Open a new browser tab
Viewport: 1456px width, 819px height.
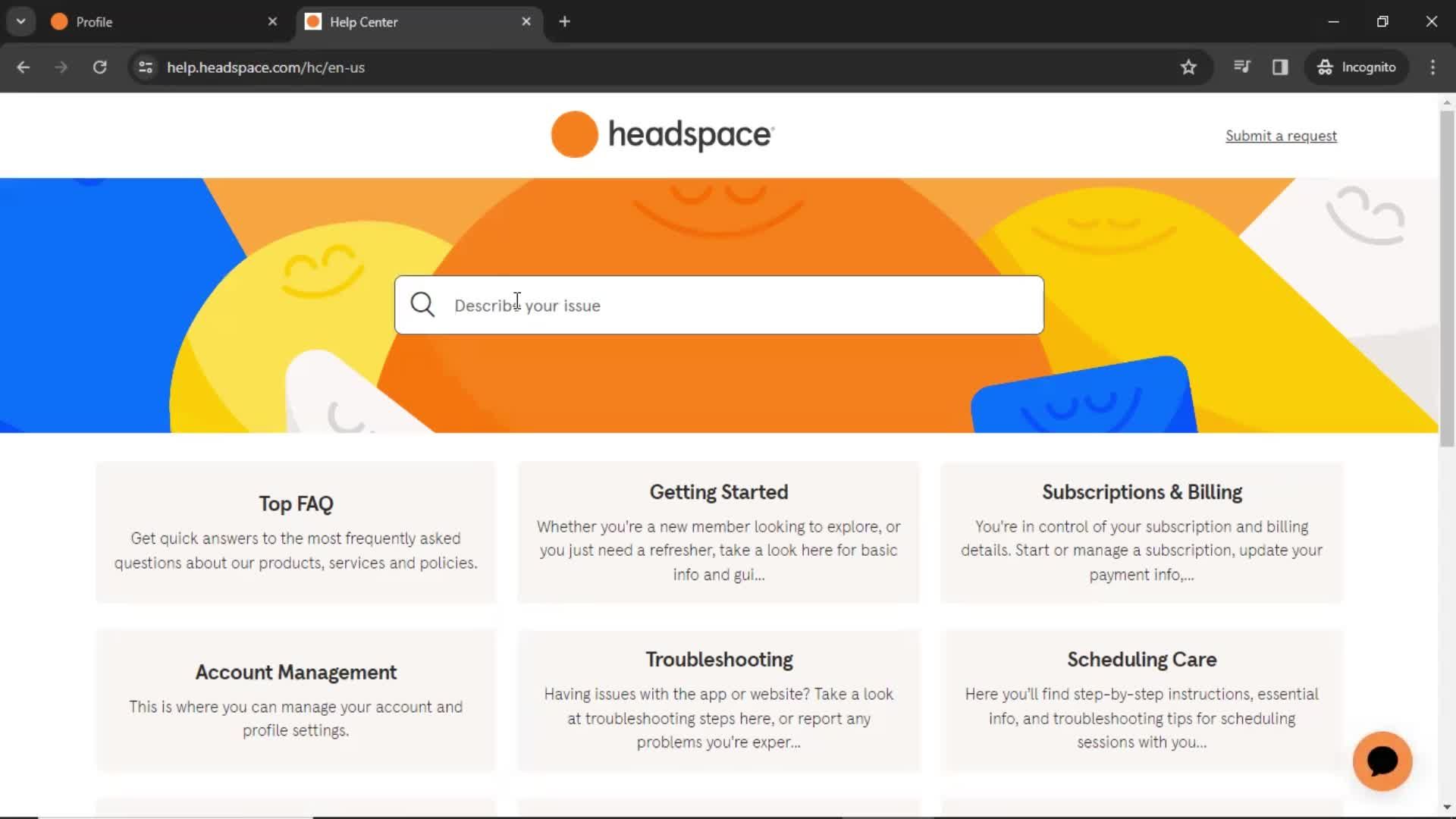tap(564, 21)
